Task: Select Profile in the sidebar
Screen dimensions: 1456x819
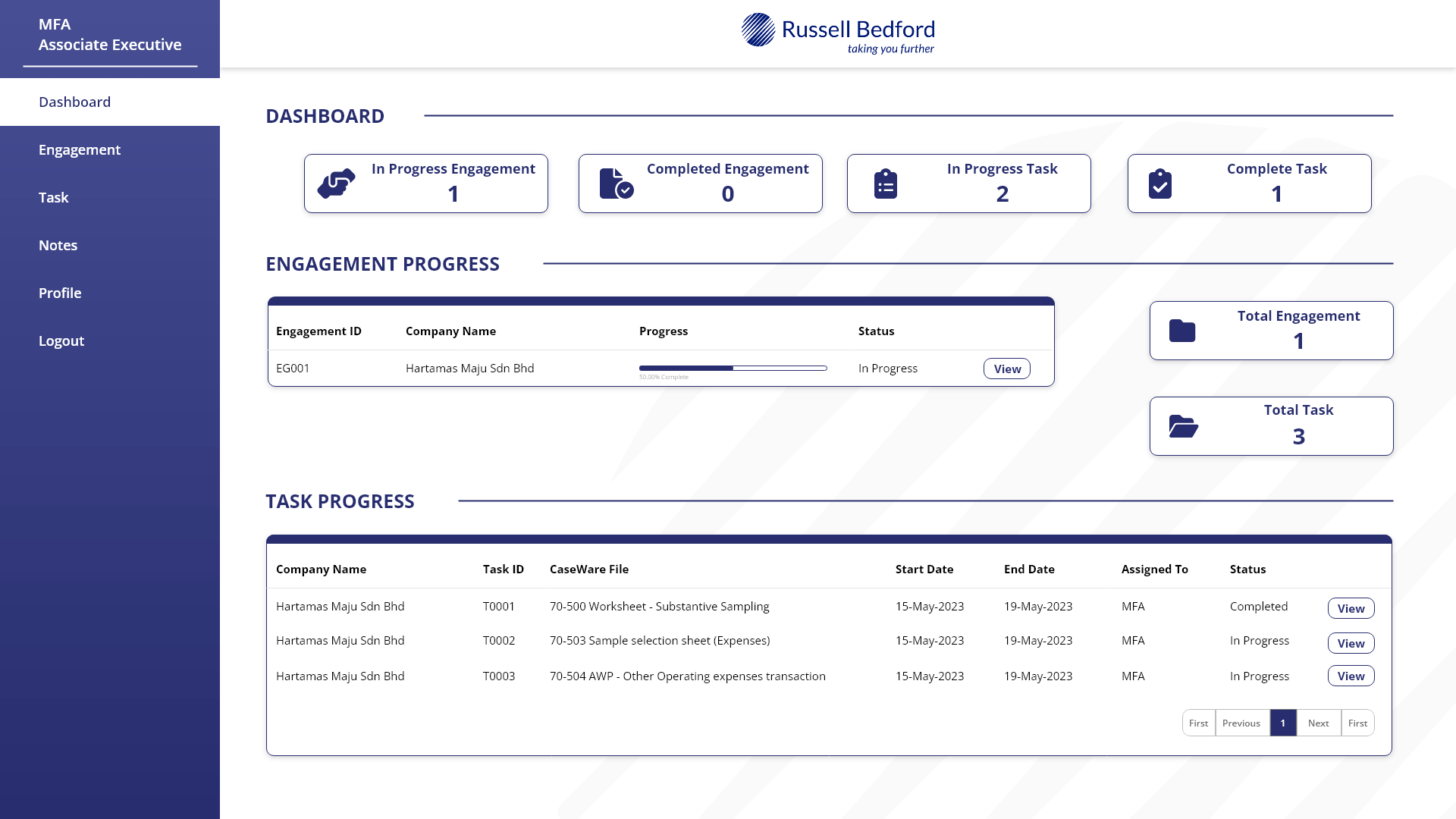Action: (x=60, y=293)
